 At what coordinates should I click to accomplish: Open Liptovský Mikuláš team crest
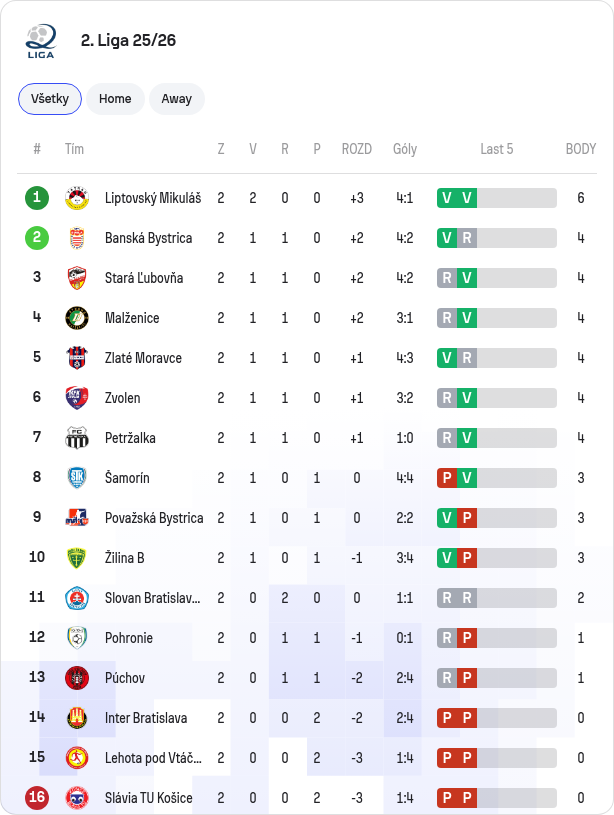pos(77,198)
